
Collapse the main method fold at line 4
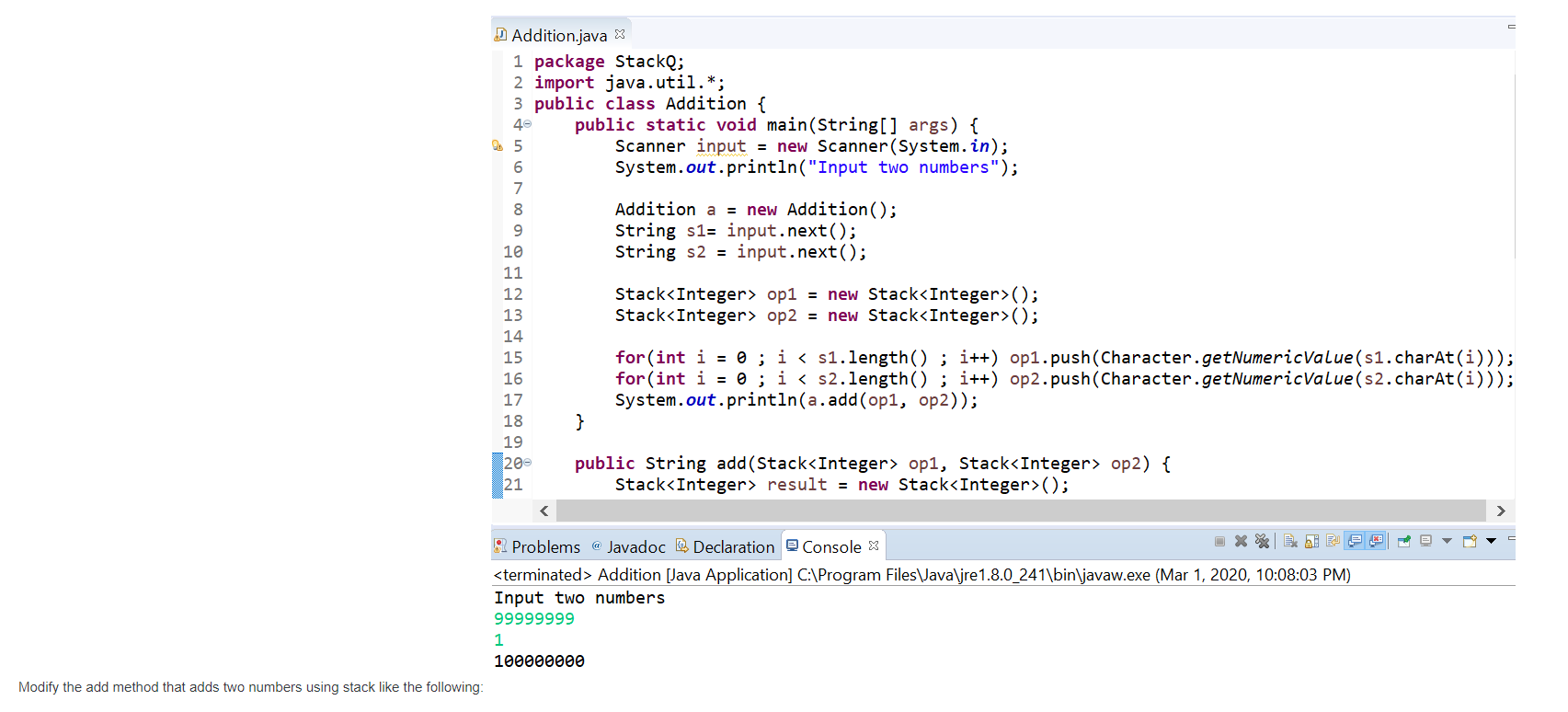528,124
